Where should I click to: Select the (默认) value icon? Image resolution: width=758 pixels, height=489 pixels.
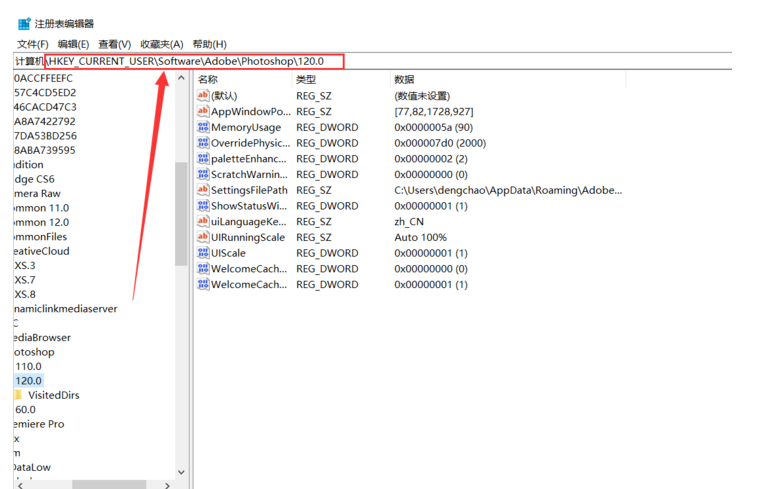[203, 96]
